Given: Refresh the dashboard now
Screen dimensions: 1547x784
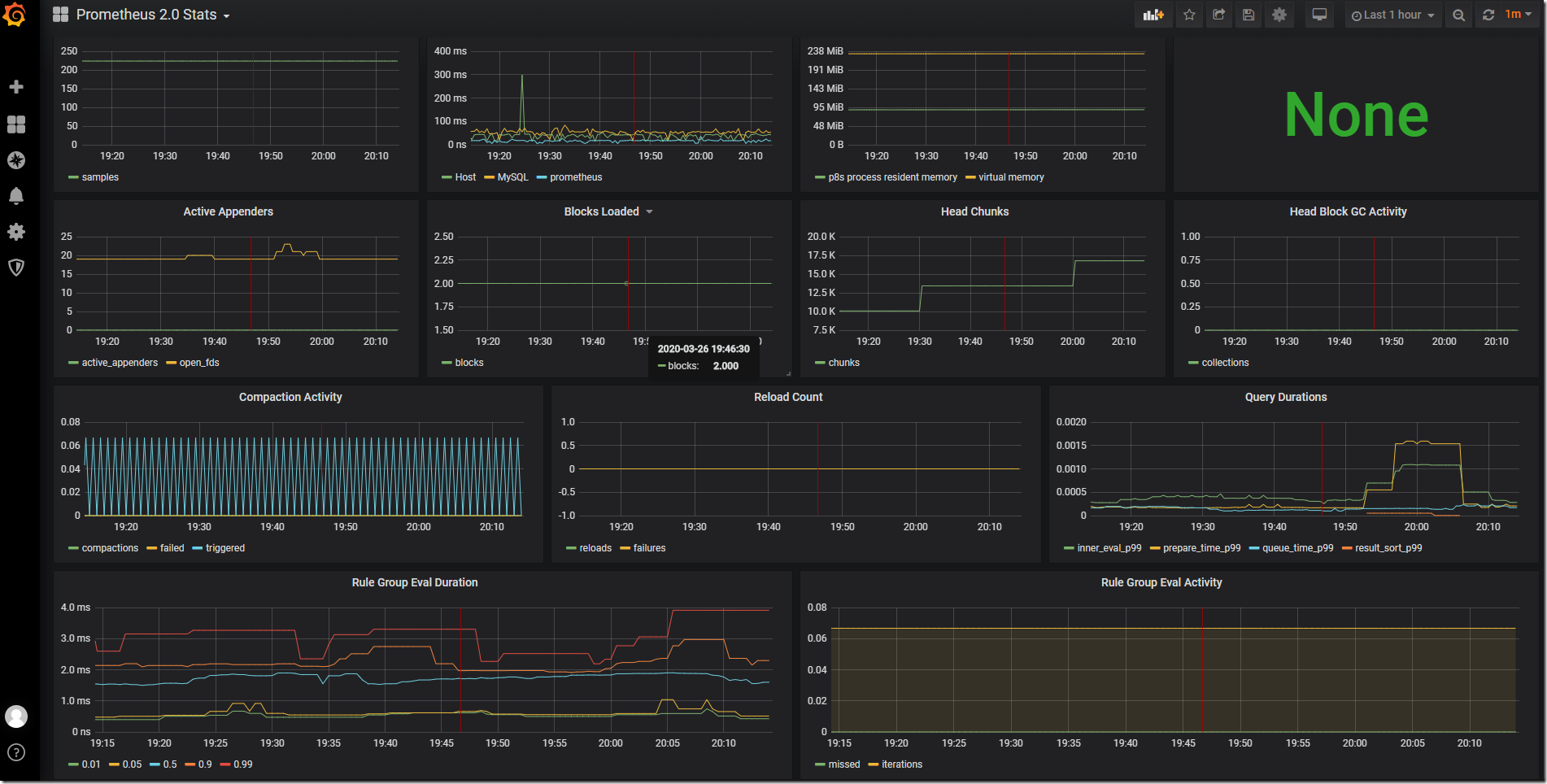Looking at the screenshot, I should click(1488, 15).
